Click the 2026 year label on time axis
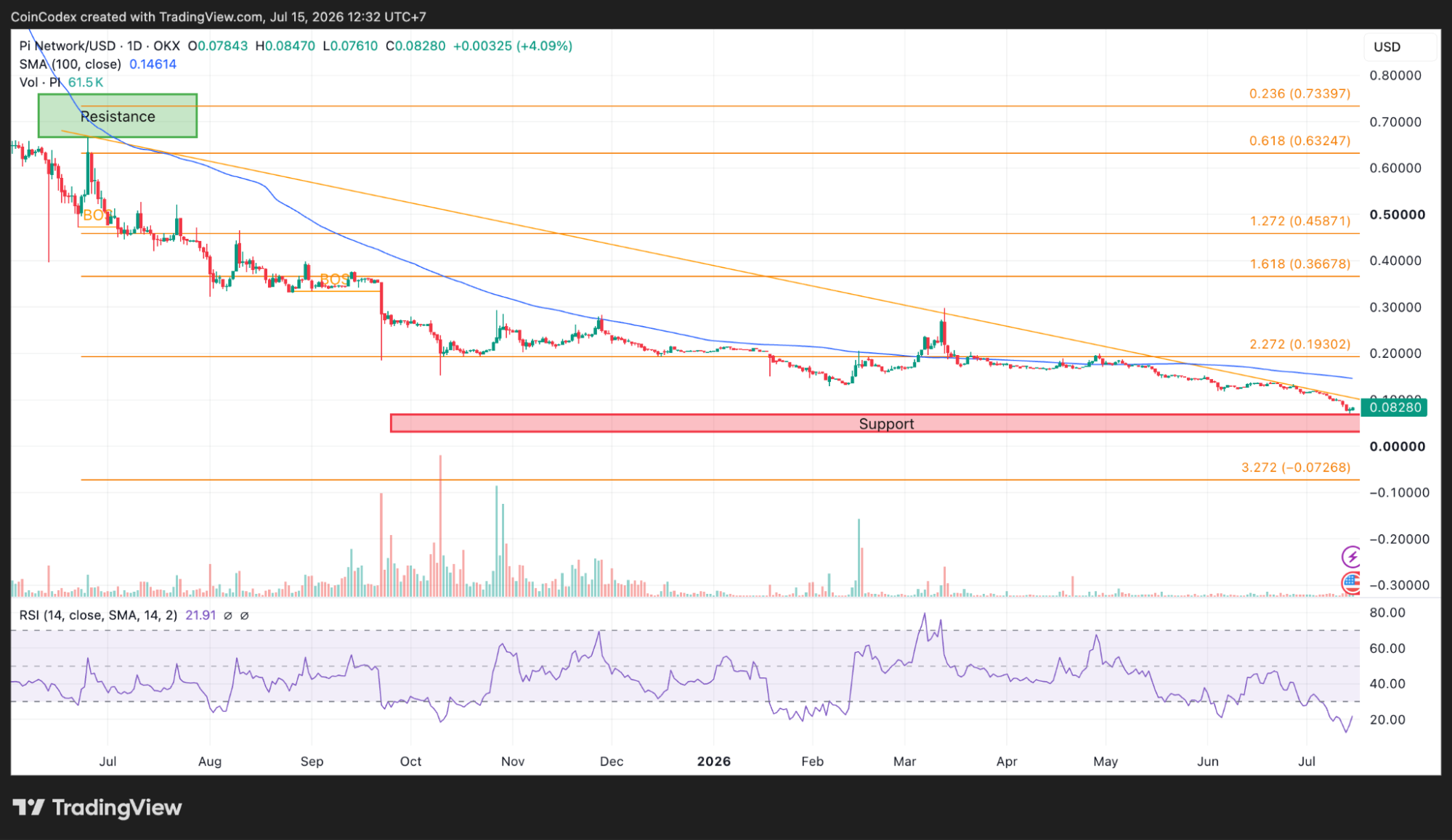The height and width of the screenshot is (840, 1452). pos(713,761)
